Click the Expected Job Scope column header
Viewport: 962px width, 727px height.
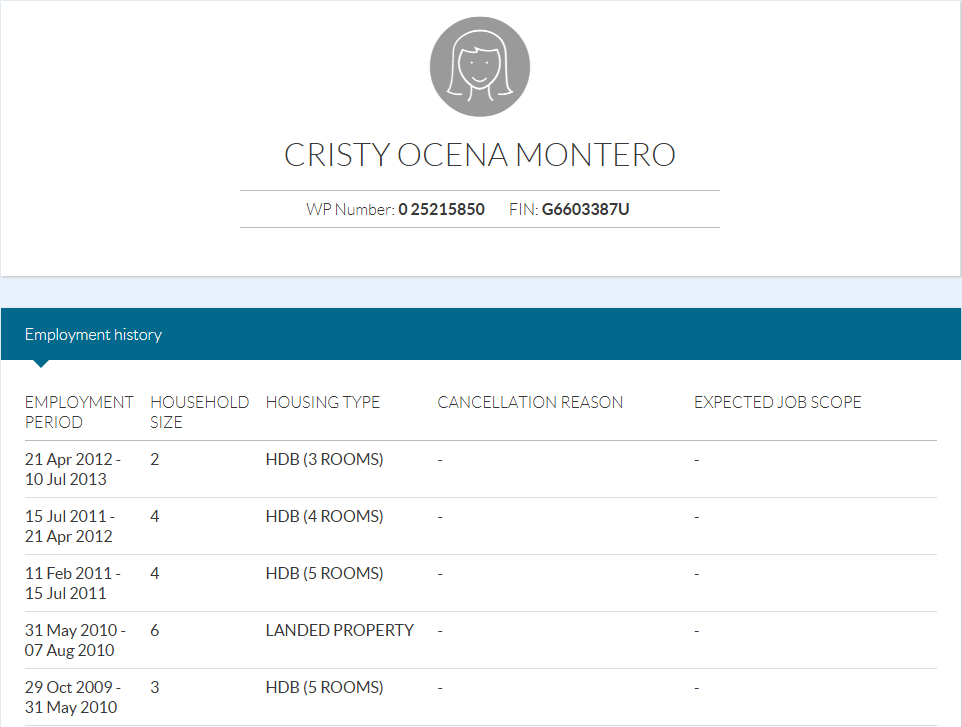pyautogui.click(x=777, y=402)
